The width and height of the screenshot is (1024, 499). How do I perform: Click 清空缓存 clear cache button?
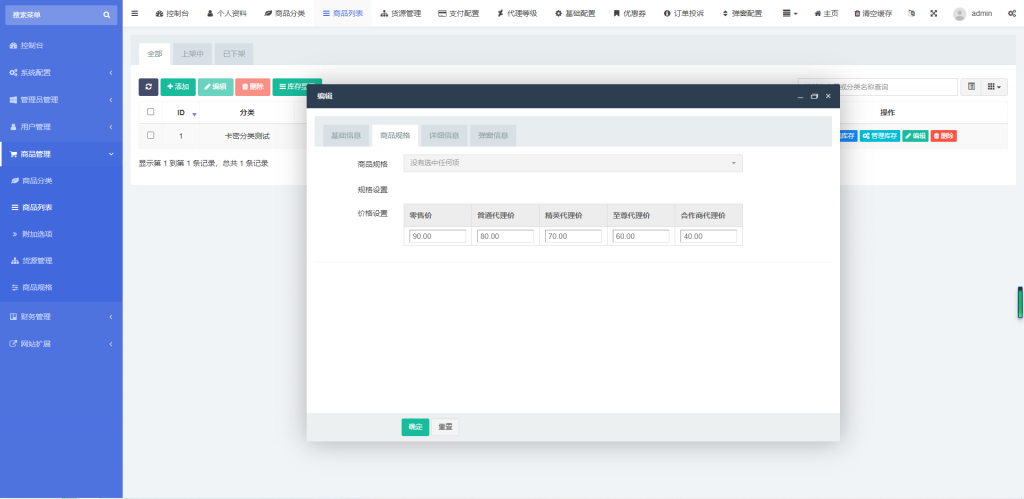click(872, 13)
